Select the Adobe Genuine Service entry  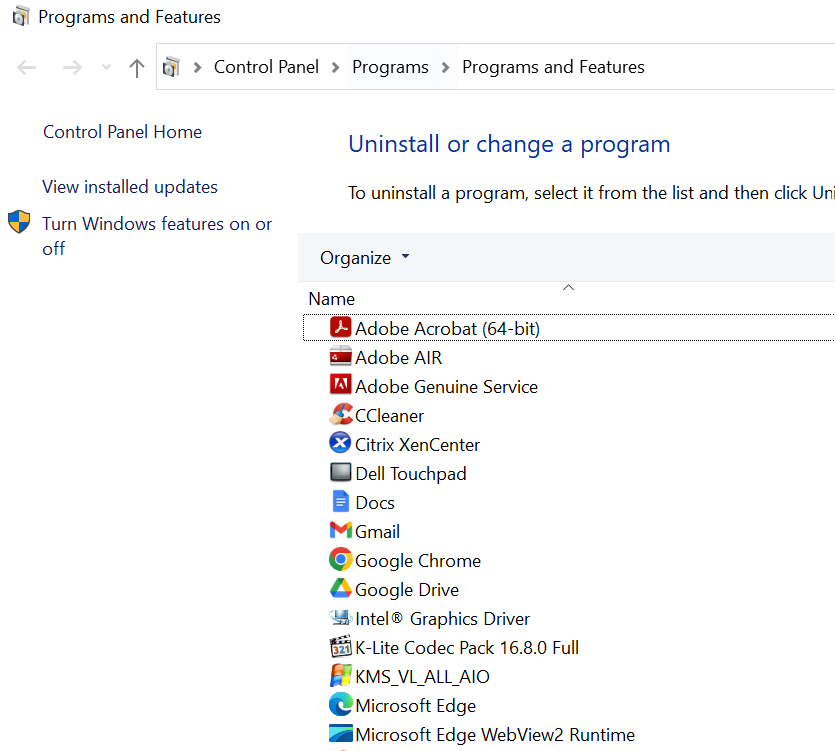click(x=446, y=387)
